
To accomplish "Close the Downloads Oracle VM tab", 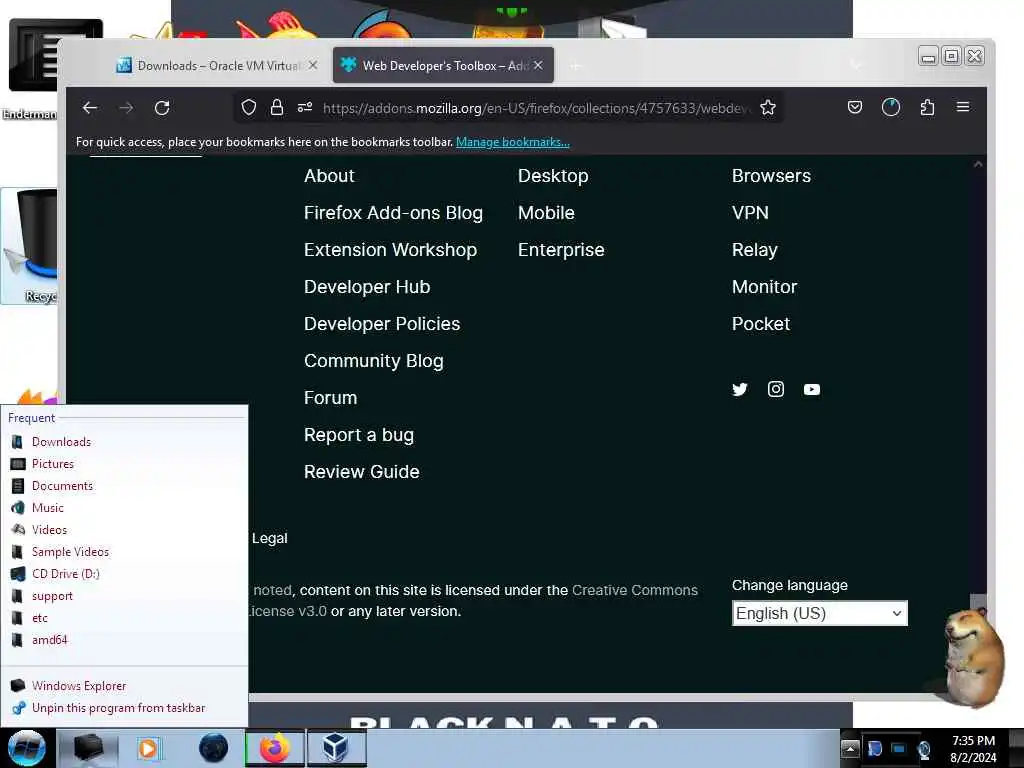I will pos(313,65).
